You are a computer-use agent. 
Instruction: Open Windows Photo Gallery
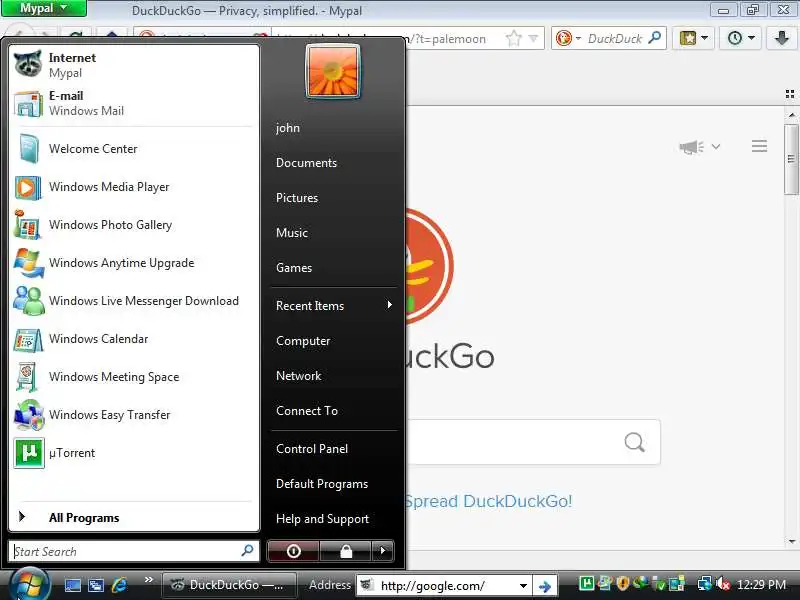tap(134, 224)
